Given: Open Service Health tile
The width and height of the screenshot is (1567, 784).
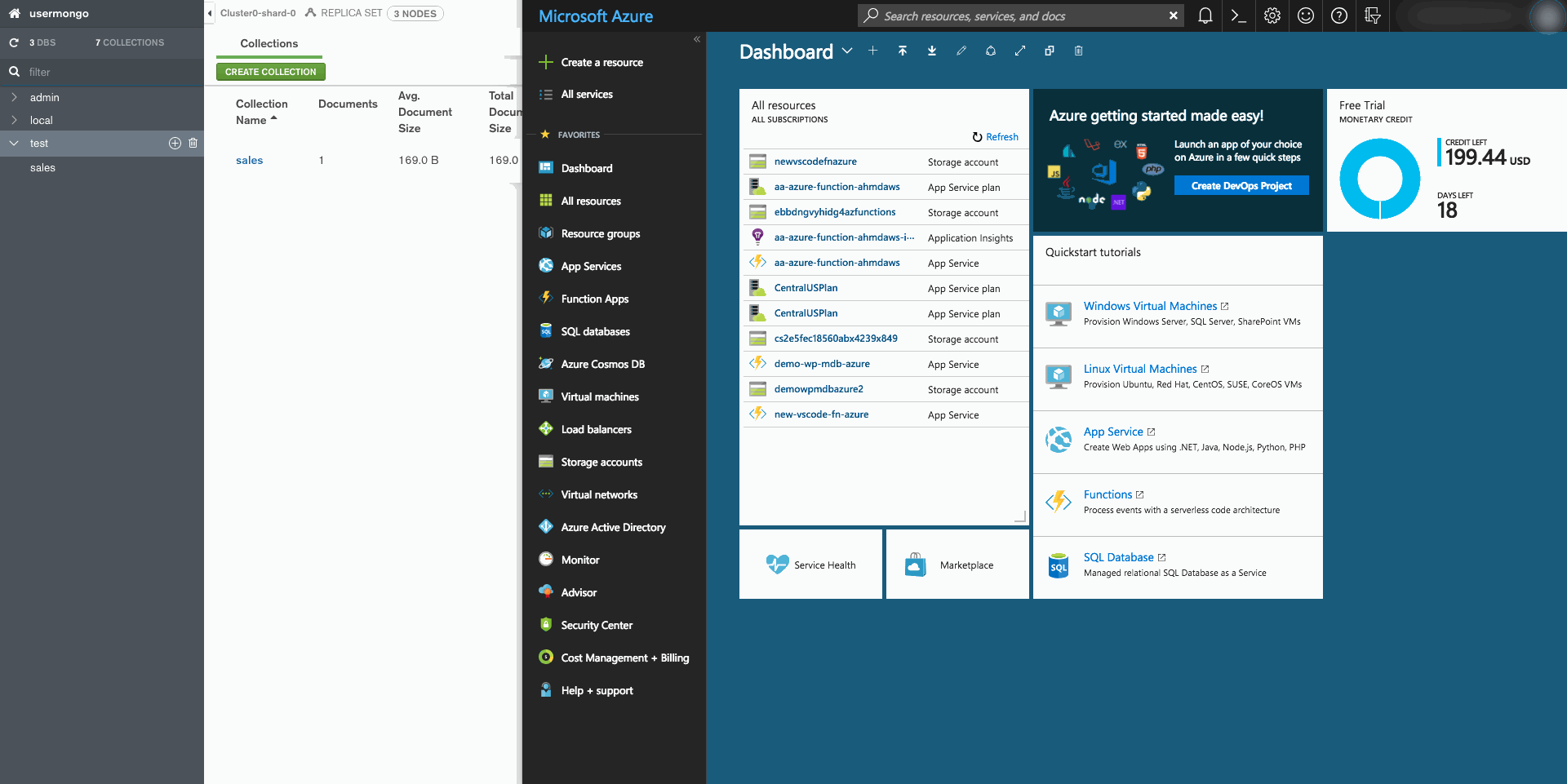Looking at the screenshot, I should [810, 565].
